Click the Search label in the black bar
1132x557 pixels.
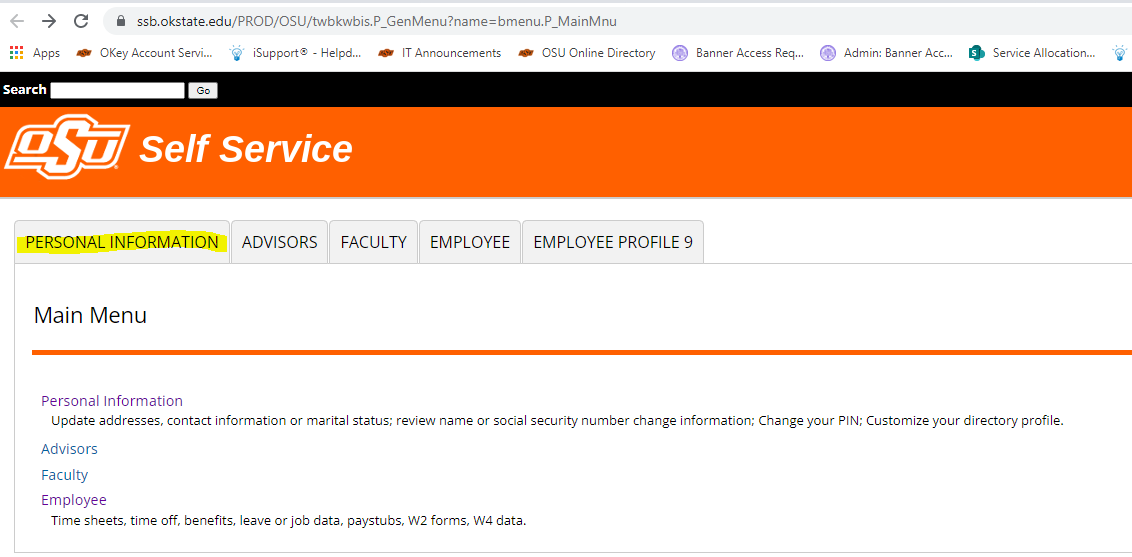(x=25, y=89)
